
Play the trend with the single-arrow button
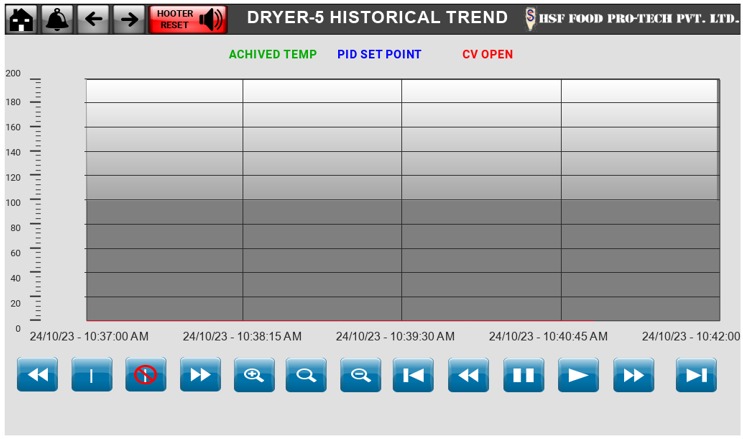[x=578, y=375]
